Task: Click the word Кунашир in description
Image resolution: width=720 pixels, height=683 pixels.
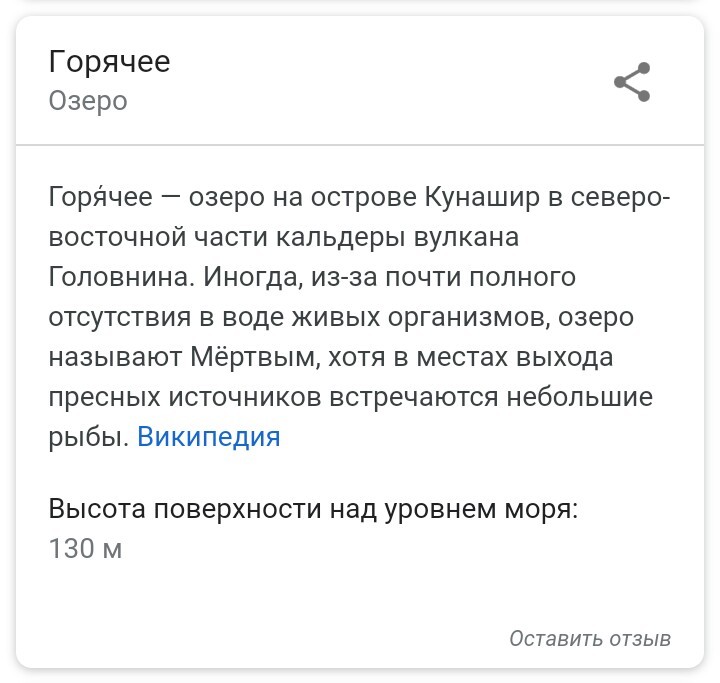Action: [x=482, y=198]
